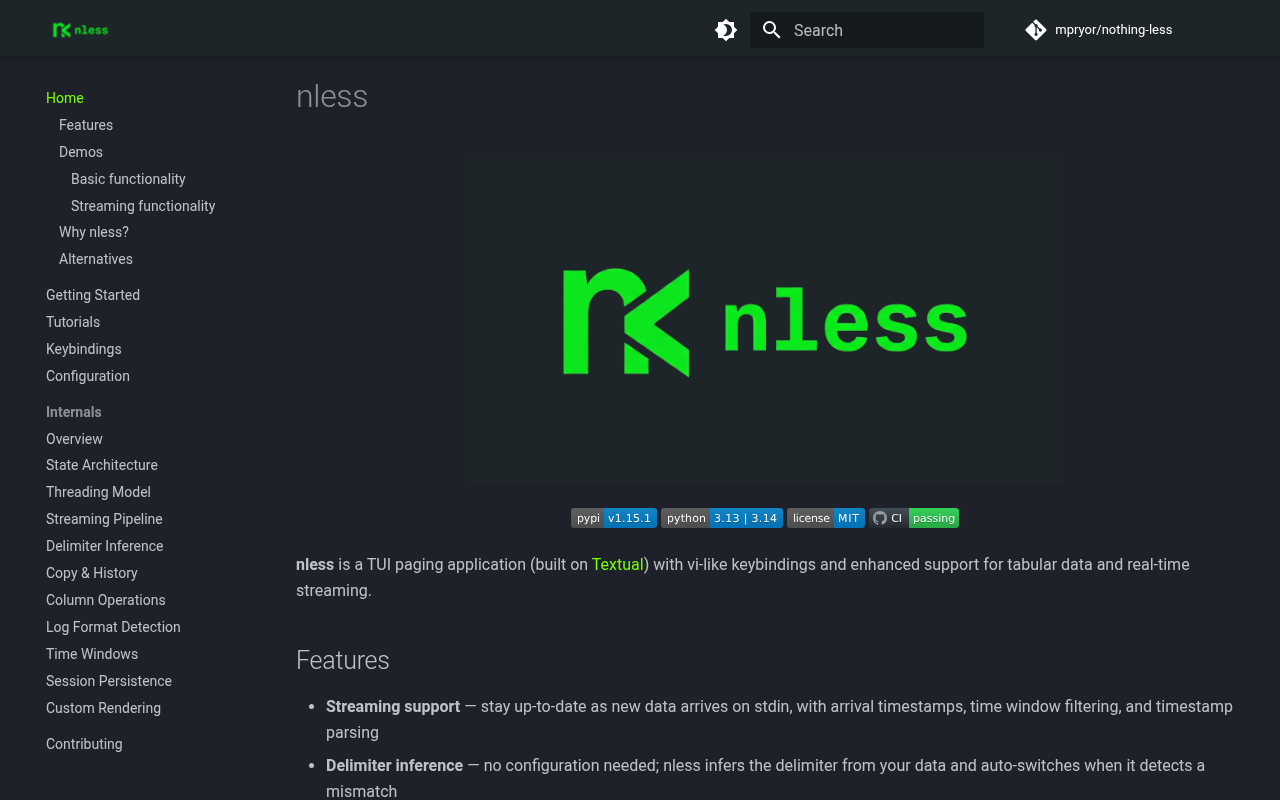Viewport: 1280px width, 800px height.
Task: Jump to Demos section in sidebar
Action: coord(81,152)
